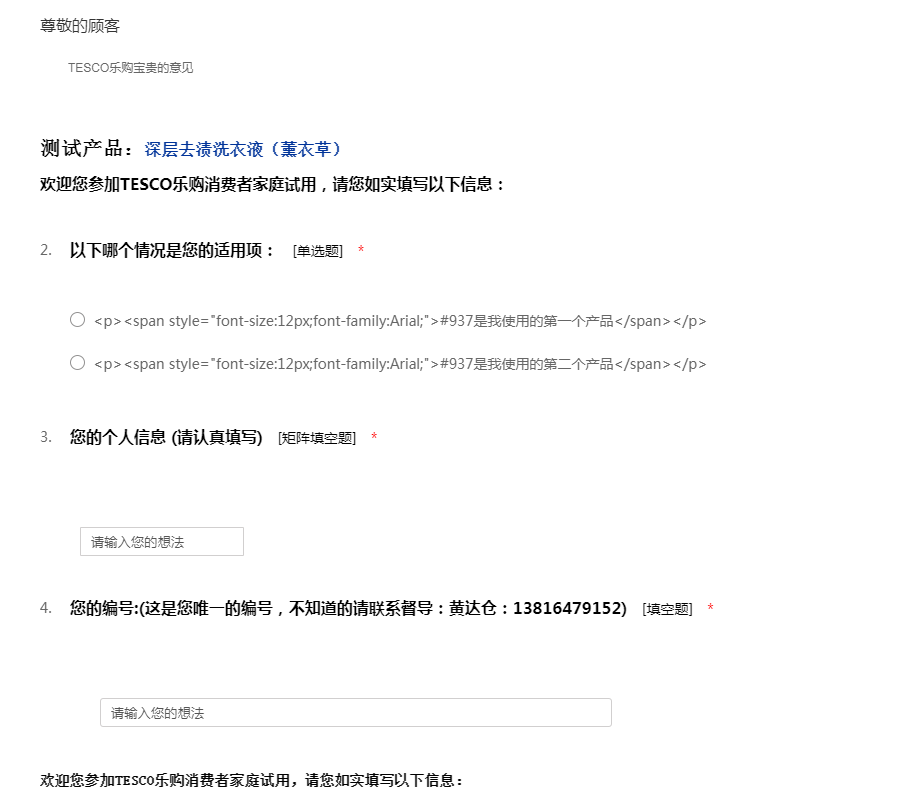The height and width of the screenshot is (800, 900).
Task: Click the welcome heading below the test product line
Action: point(273,184)
